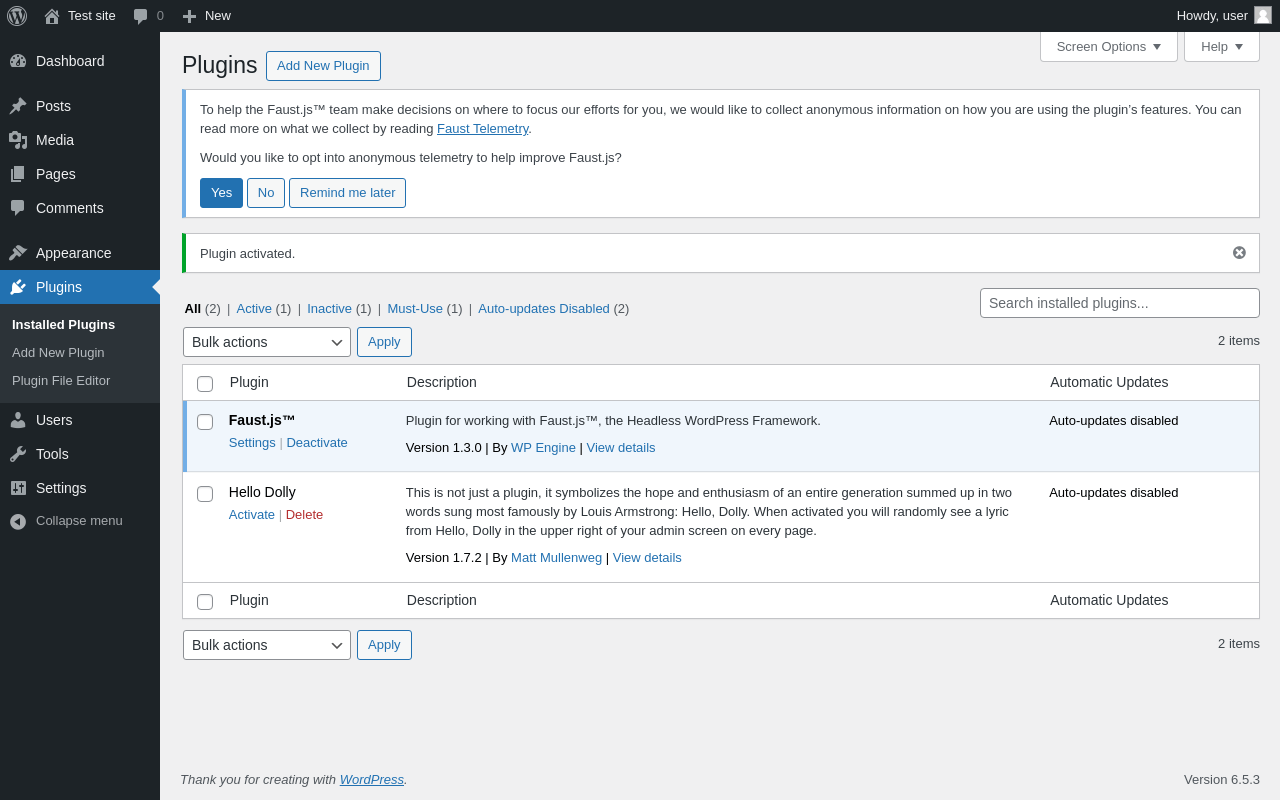Click Yes to opt into telemetry
This screenshot has height=800, width=1280.
(x=221, y=193)
